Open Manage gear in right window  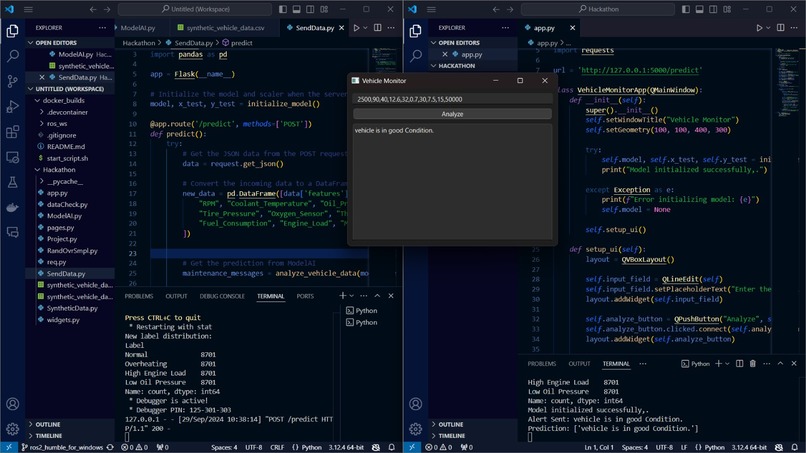pos(416,428)
